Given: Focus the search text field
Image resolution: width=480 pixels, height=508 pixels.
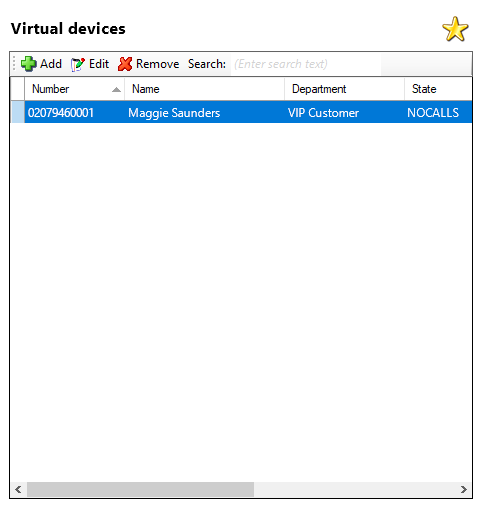Looking at the screenshot, I should pyautogui.click(x=306, y=64).
